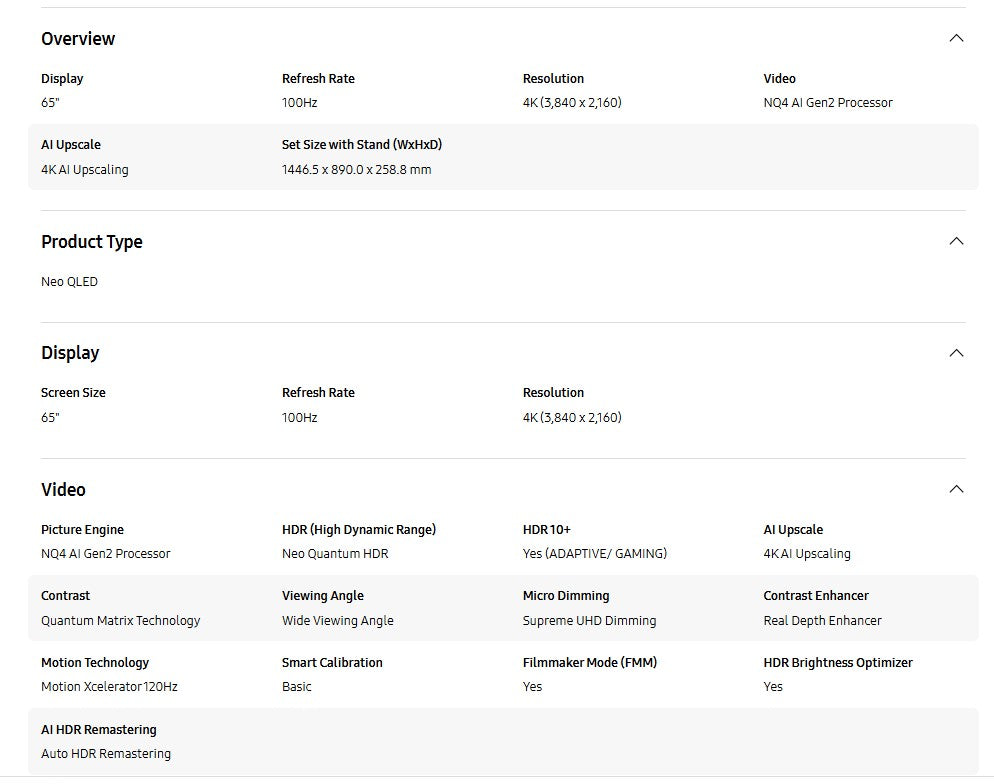Screen dimensions: 994x784
Task: Click the Set Size with Stand label
Action: (x=362, y=145)
